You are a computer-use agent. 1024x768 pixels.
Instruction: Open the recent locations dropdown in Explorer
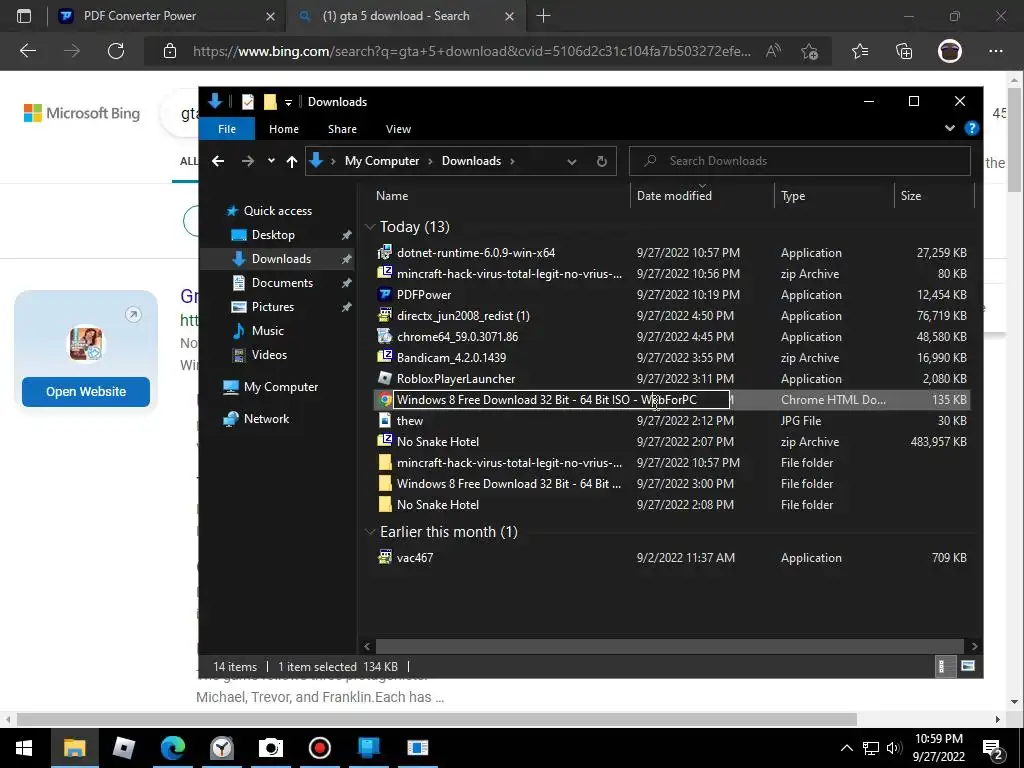tap(271, 161)
